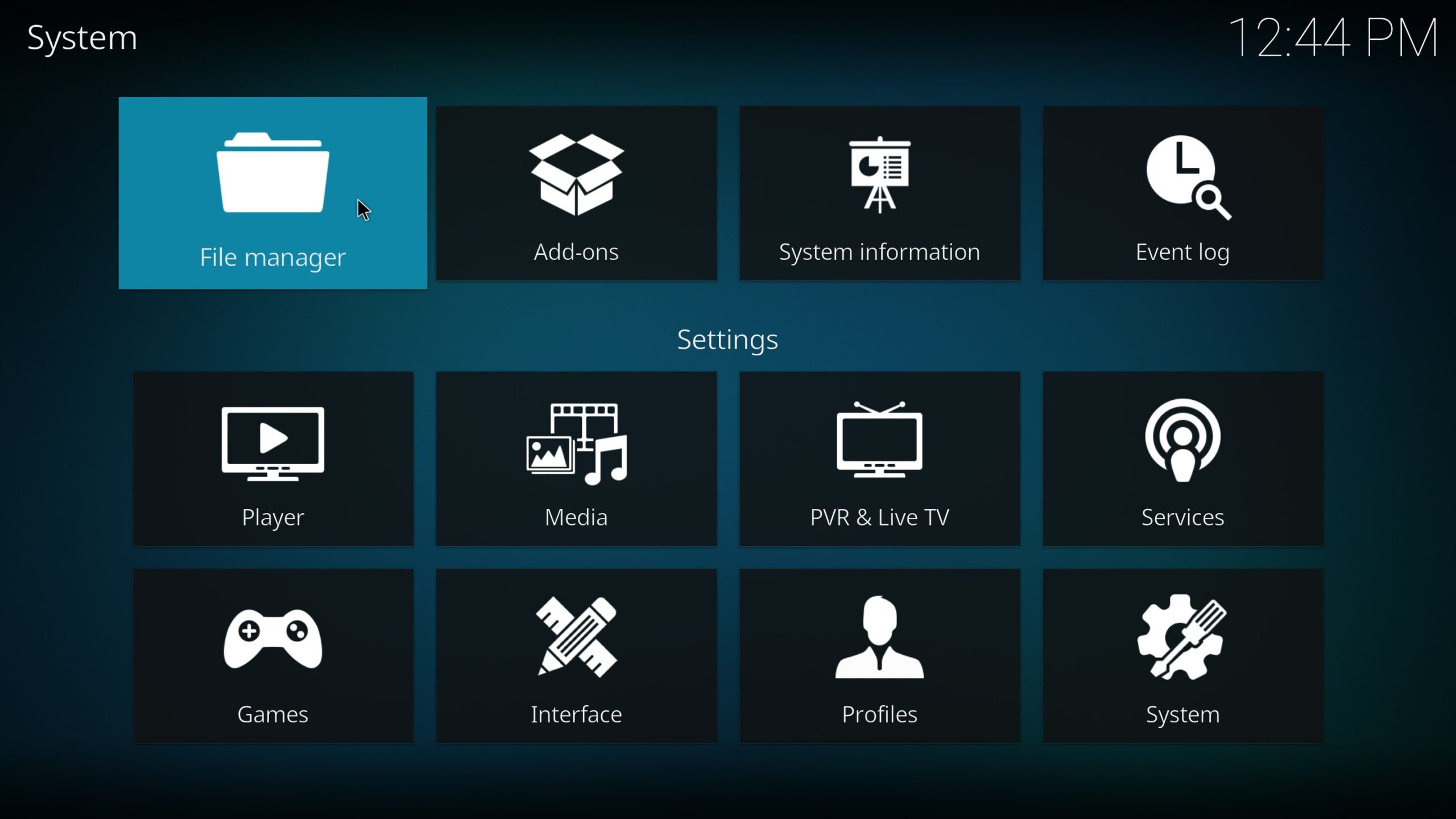Open Profiles settings

(879, 657)
